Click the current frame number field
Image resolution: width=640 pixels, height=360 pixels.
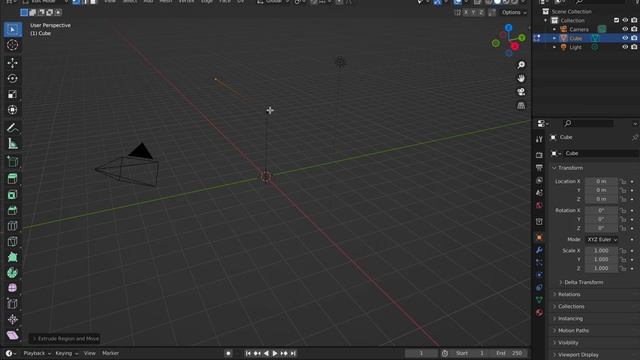(x=421, y=353)
